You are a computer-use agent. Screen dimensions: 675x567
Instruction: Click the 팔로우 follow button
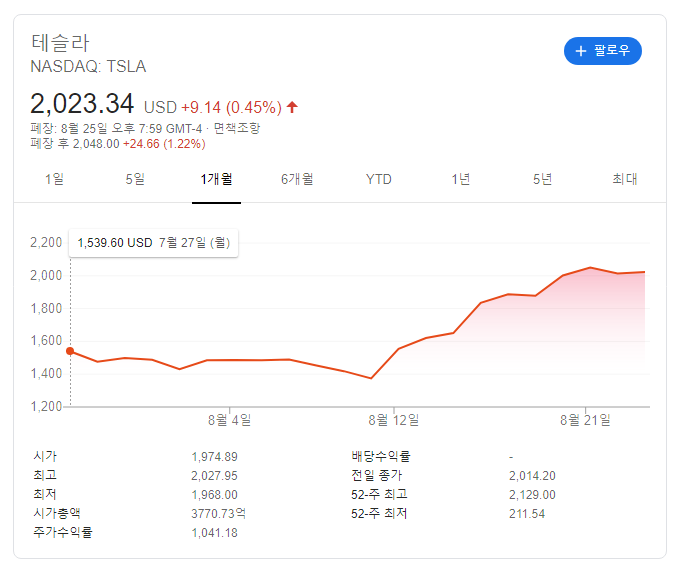(602, 51)
